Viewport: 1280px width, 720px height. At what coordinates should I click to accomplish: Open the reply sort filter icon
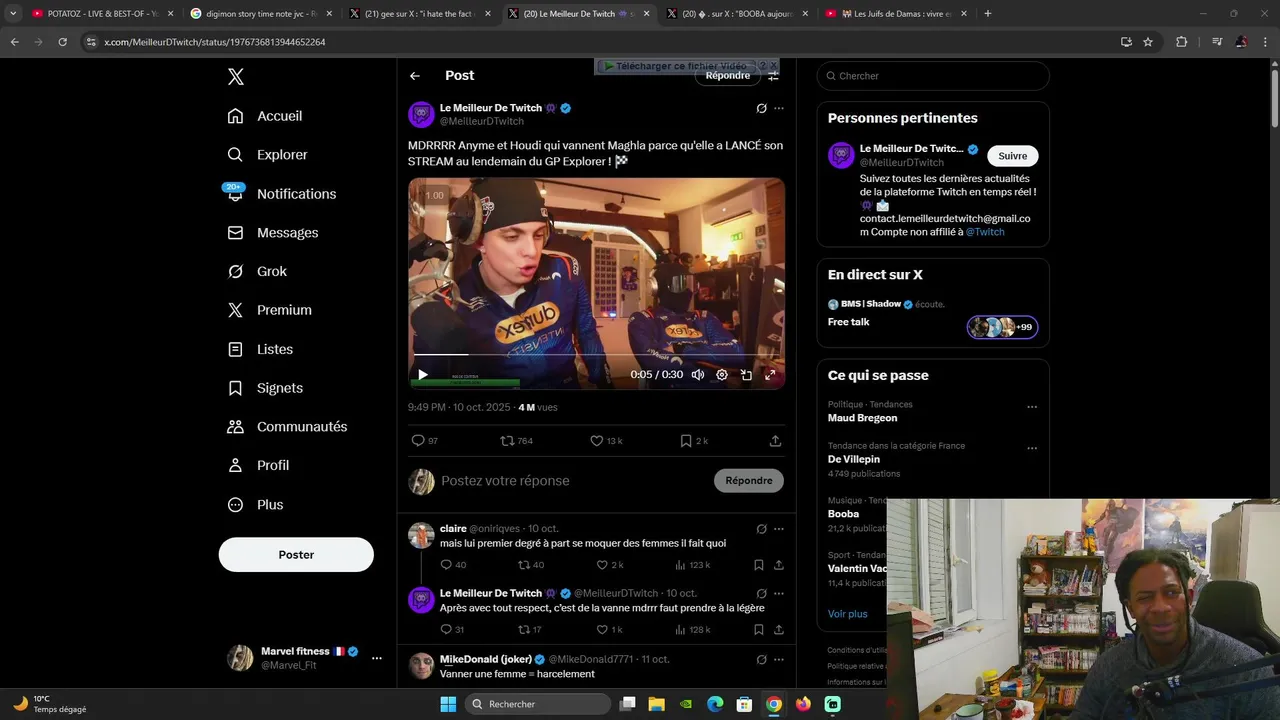[773, 76]
